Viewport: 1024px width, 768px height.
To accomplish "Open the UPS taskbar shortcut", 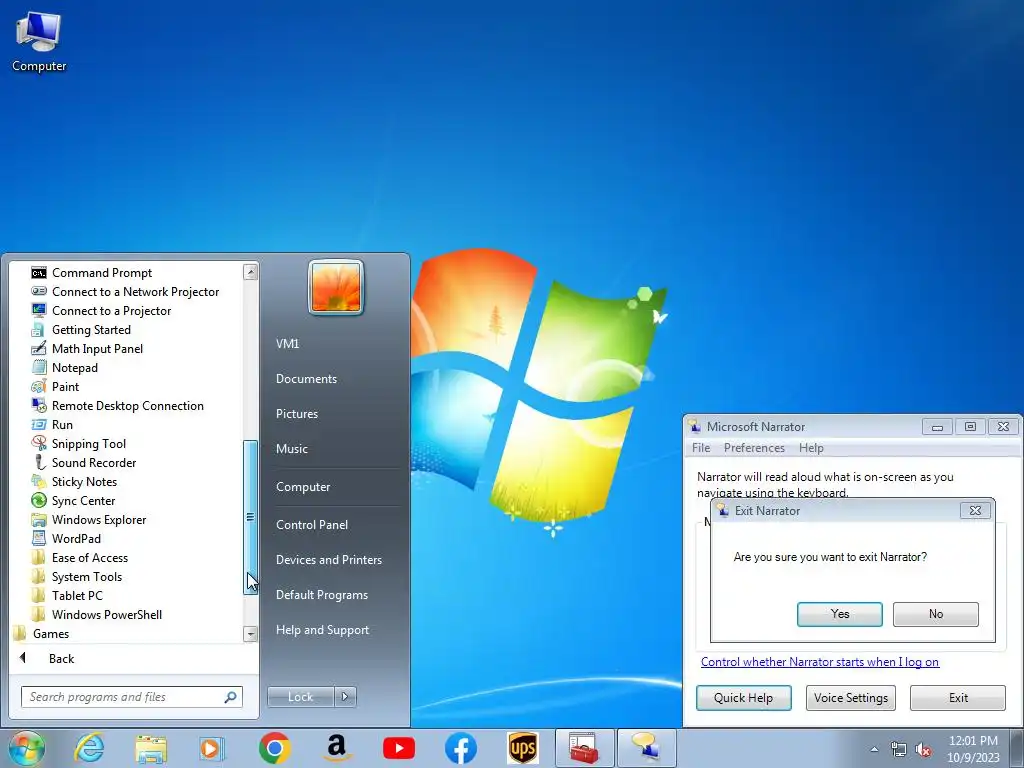I will point(522,748).
